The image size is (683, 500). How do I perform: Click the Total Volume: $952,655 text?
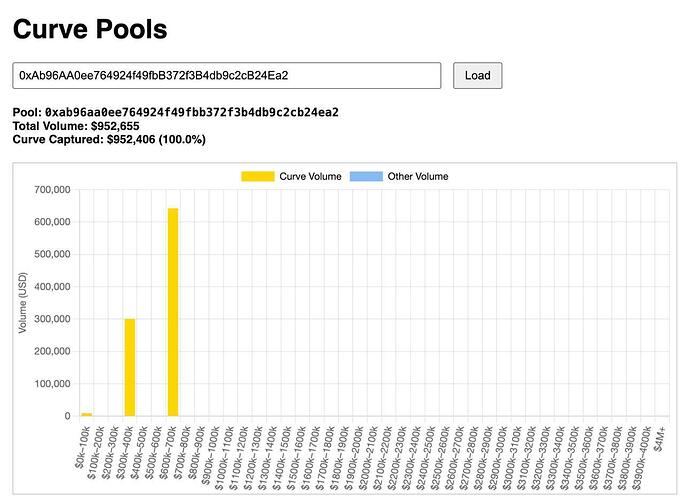click(x=76, y=126)
